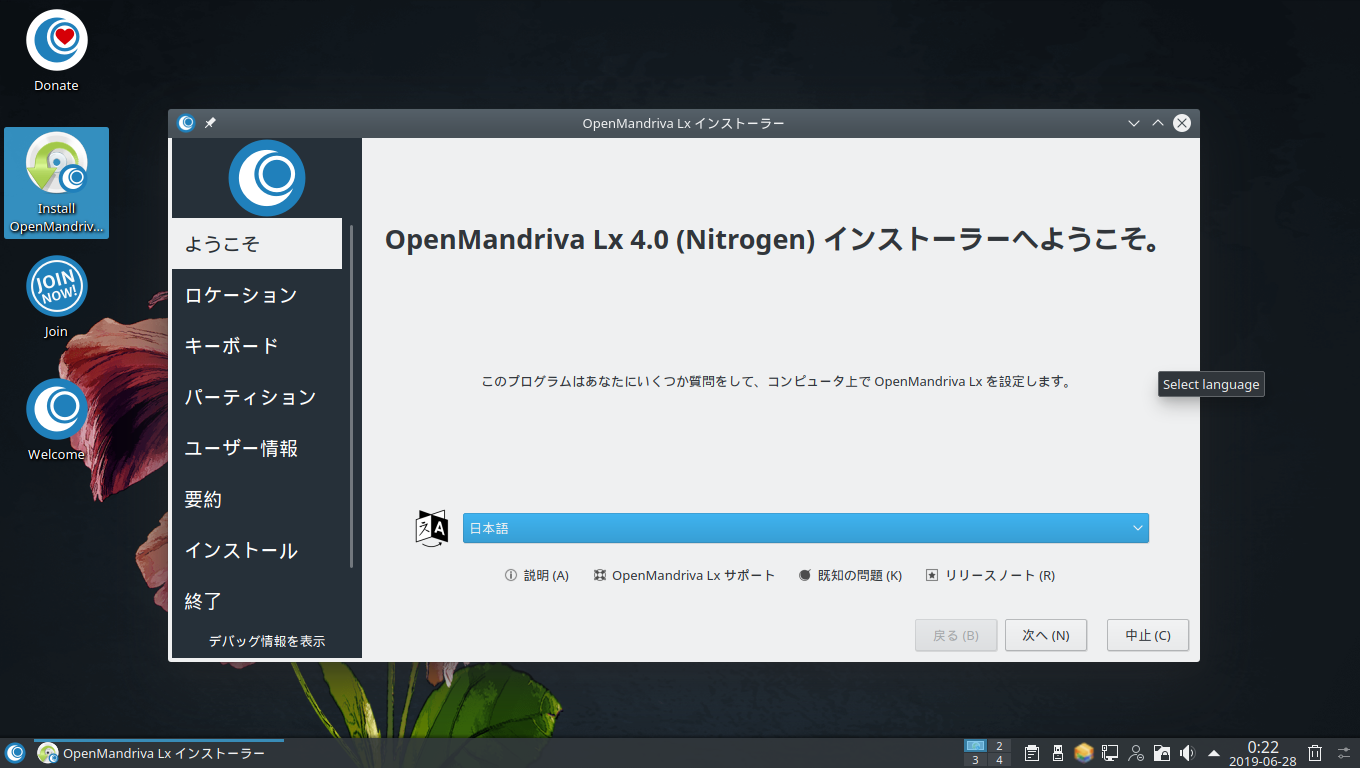Click the user account tray icon
The image size is (1360, 768).
point(1136,753)
